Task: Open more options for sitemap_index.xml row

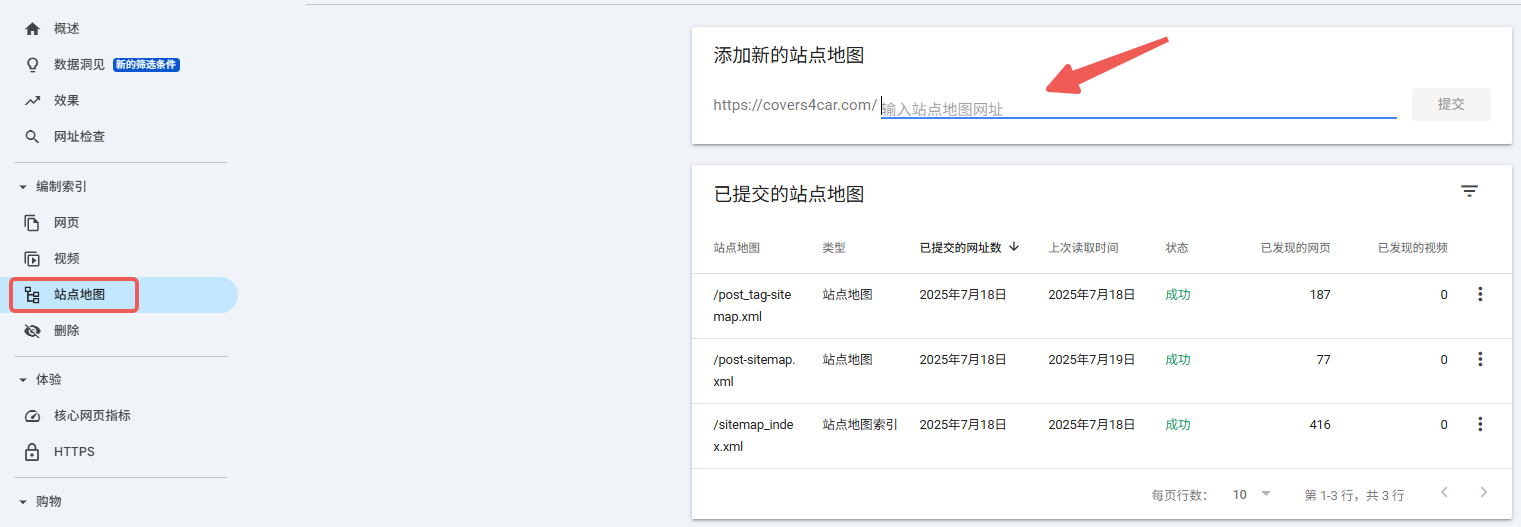Action: (x=1480, y=424)
